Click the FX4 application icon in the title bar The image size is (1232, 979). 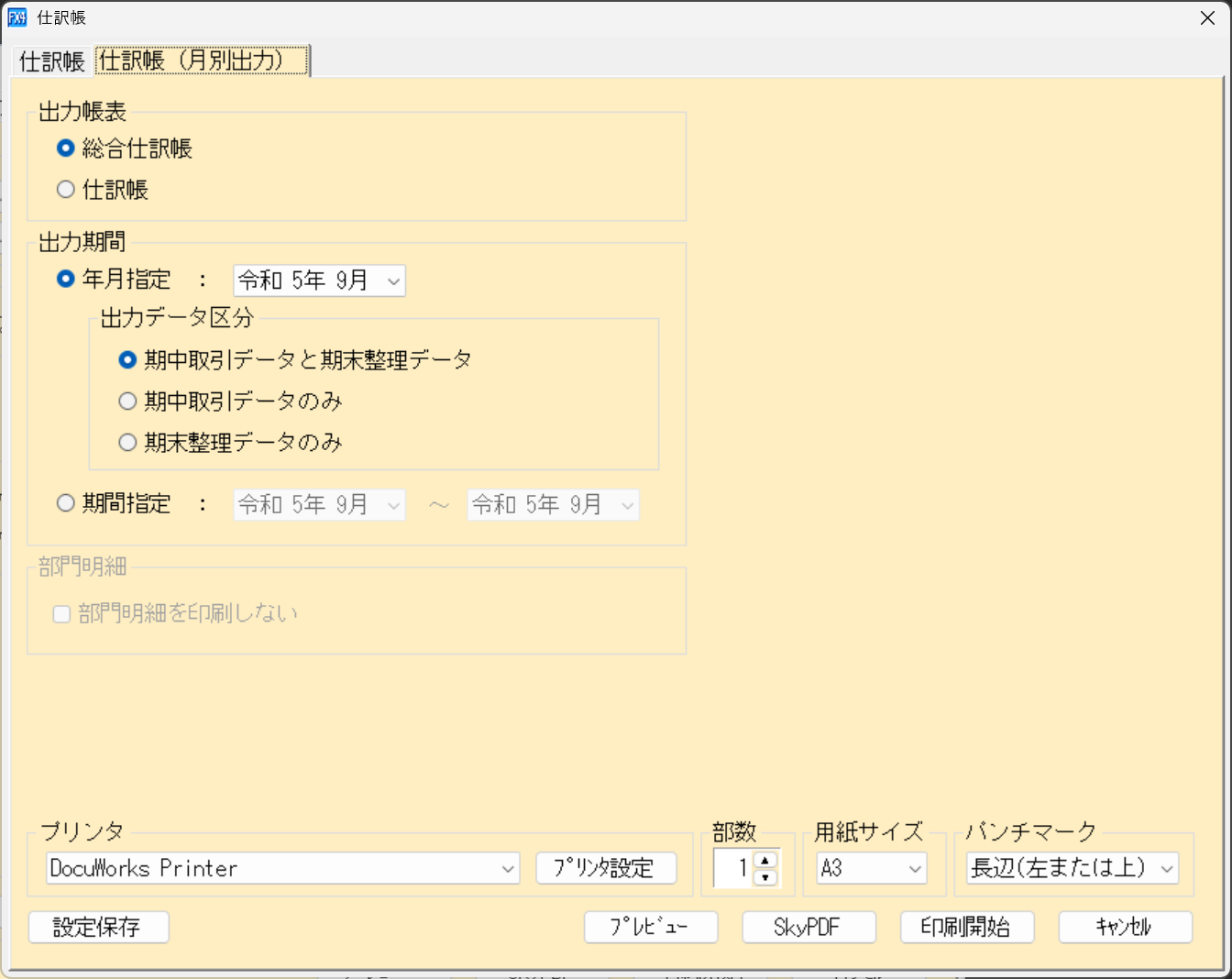coord(16,17)
